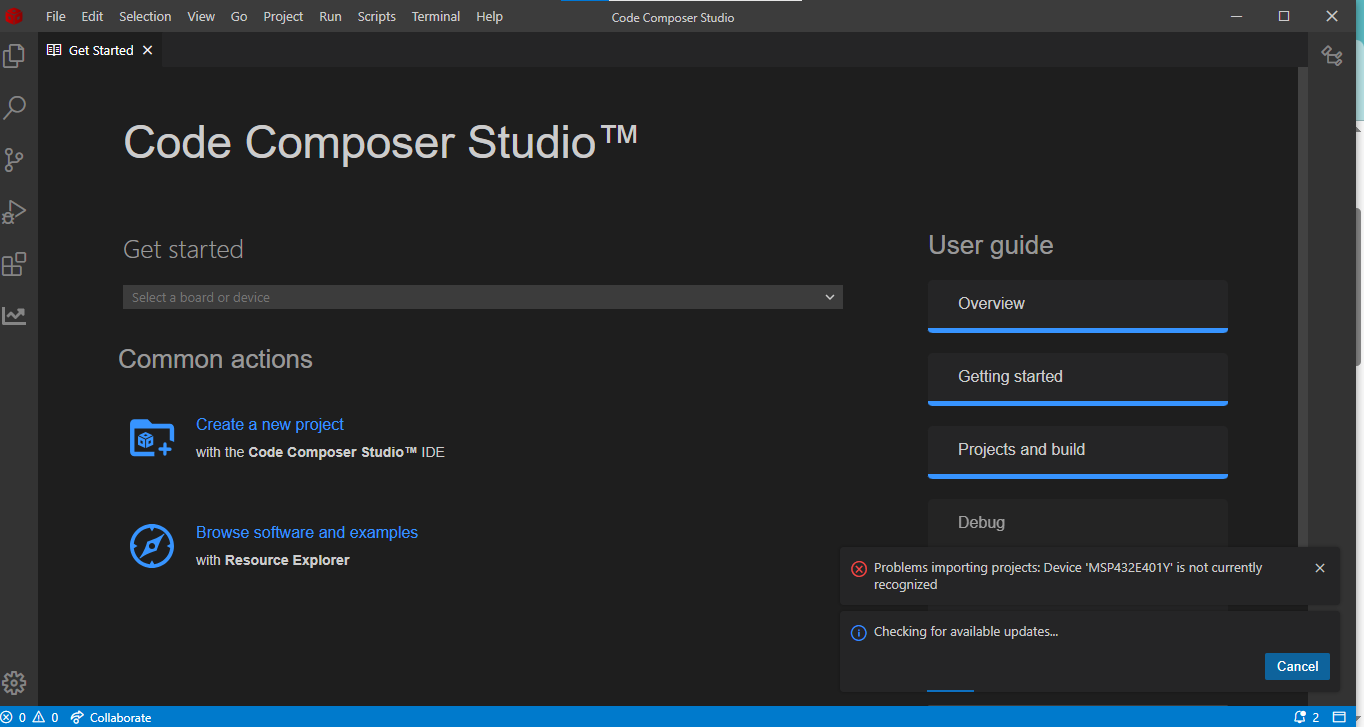Click the Create a new project folder icon
This screenshot has width=1364, height=727.
click(x=152, y=438)
